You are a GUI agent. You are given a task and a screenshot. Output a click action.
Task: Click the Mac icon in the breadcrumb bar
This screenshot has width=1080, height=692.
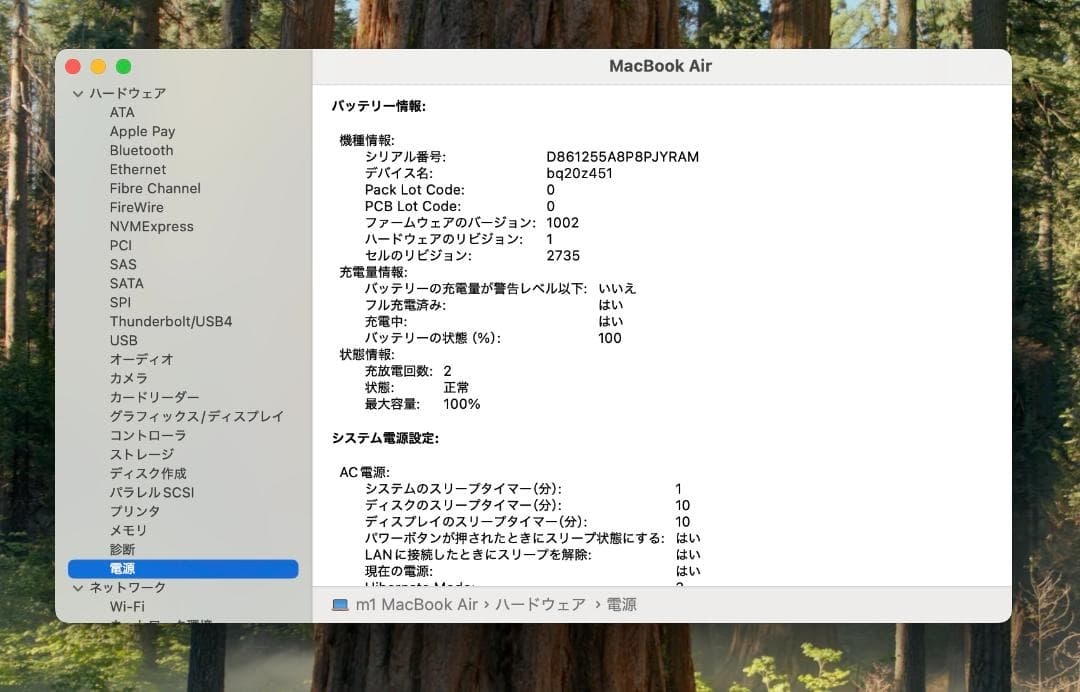click(x=339, y=604)
